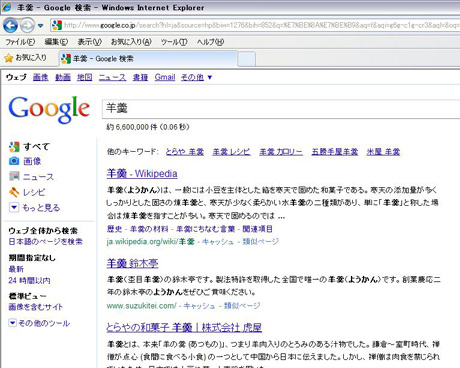460x368 pixels.
Task: Open the 羊羹 鈴木亭 result
Action: tap(132, 263)
